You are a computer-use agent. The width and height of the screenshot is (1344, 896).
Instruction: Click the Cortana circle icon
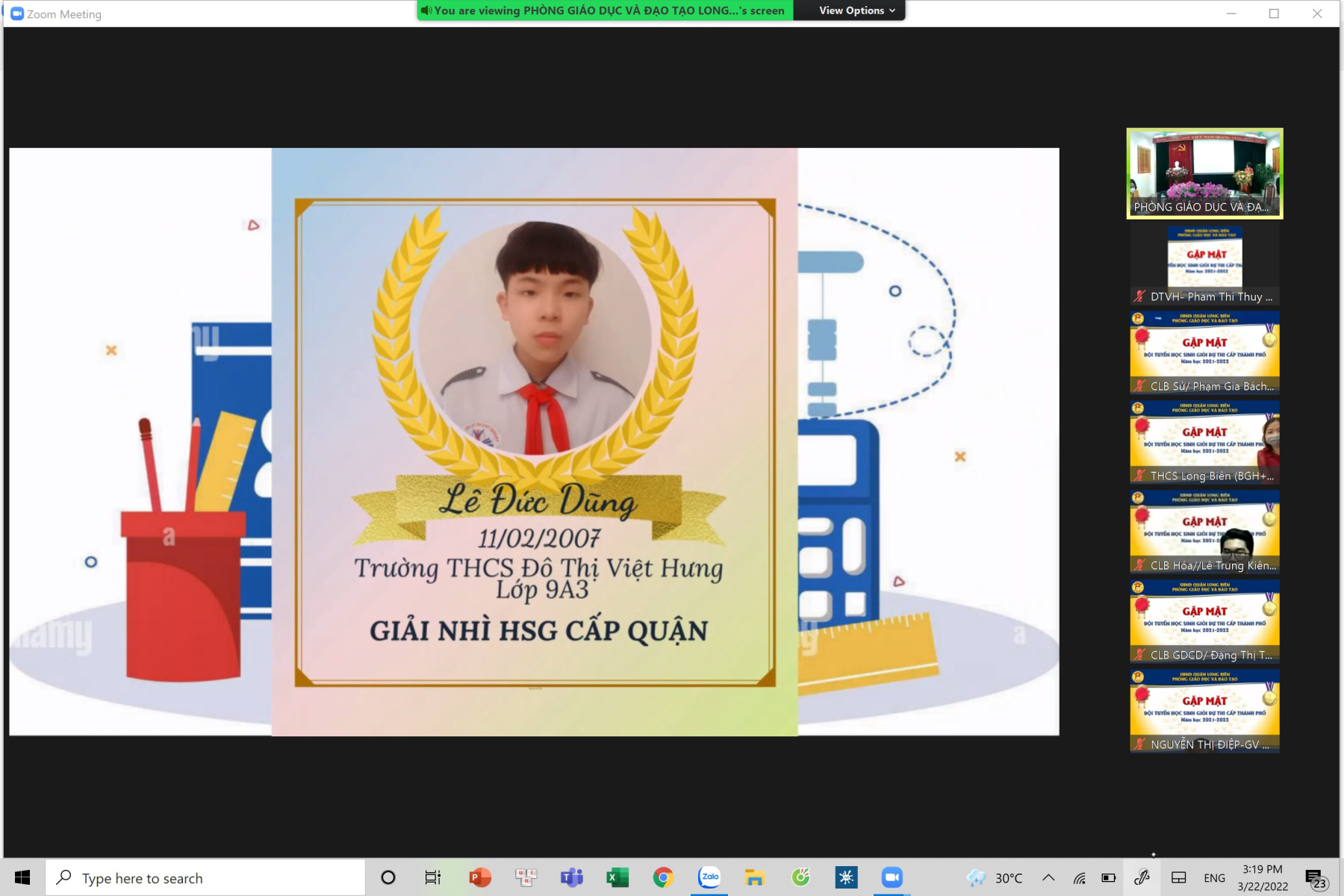[x=388, y=877]
